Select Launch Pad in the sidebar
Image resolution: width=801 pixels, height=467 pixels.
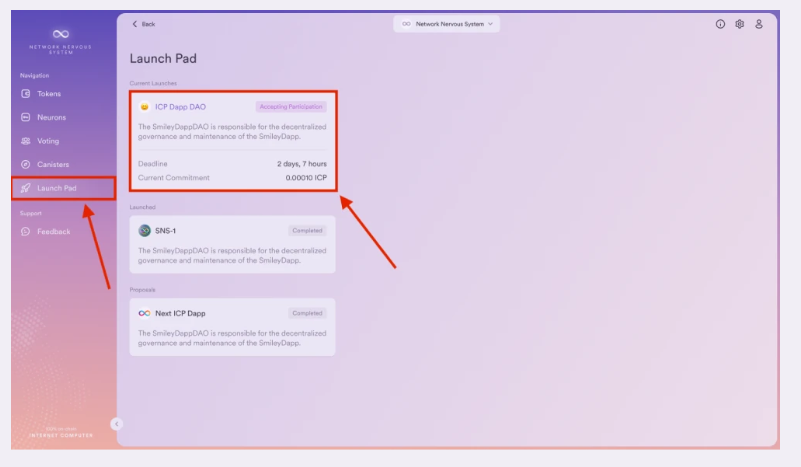(x=63, y=188)
